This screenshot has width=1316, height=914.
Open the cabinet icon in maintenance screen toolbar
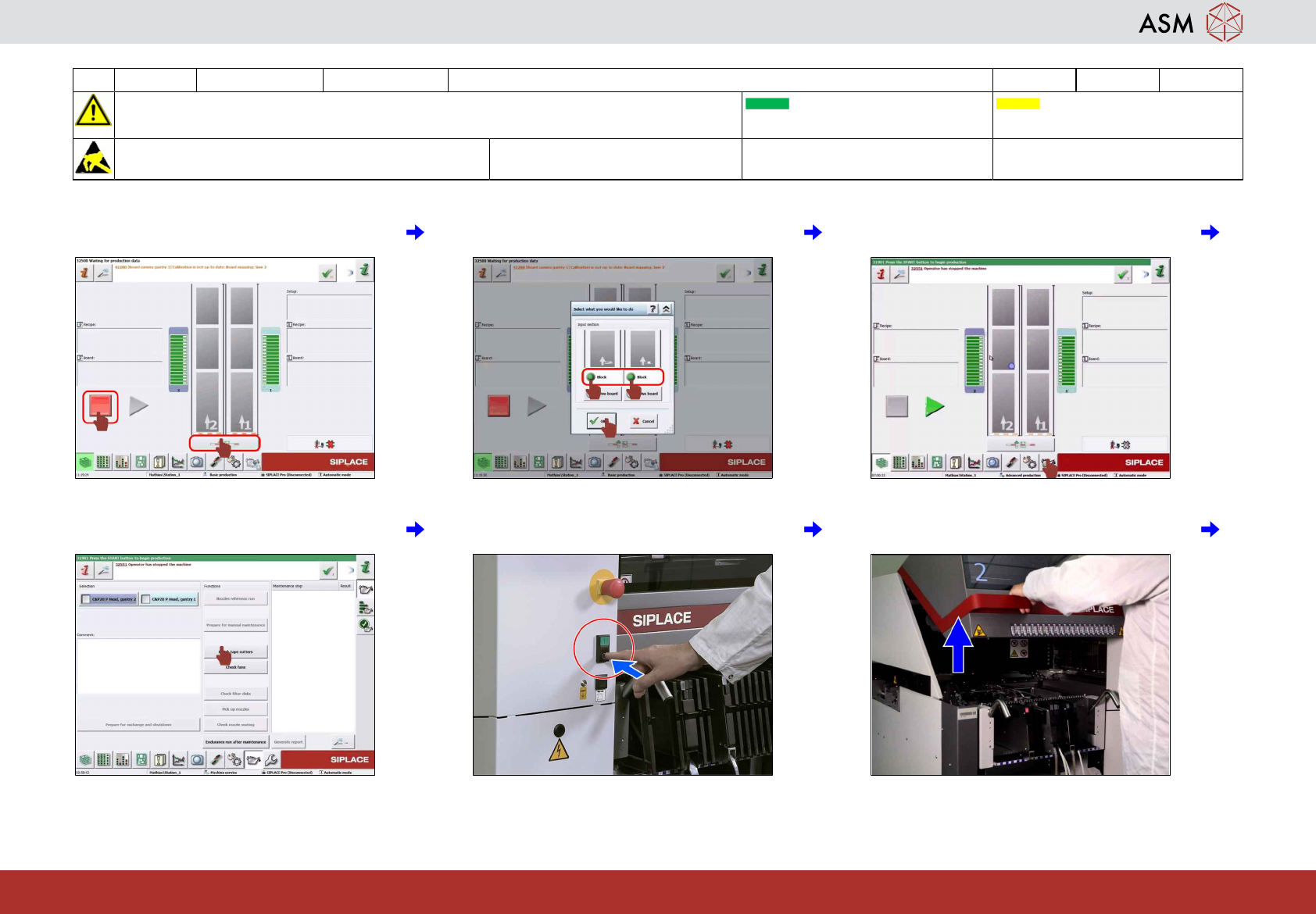(x=160, y=759)
